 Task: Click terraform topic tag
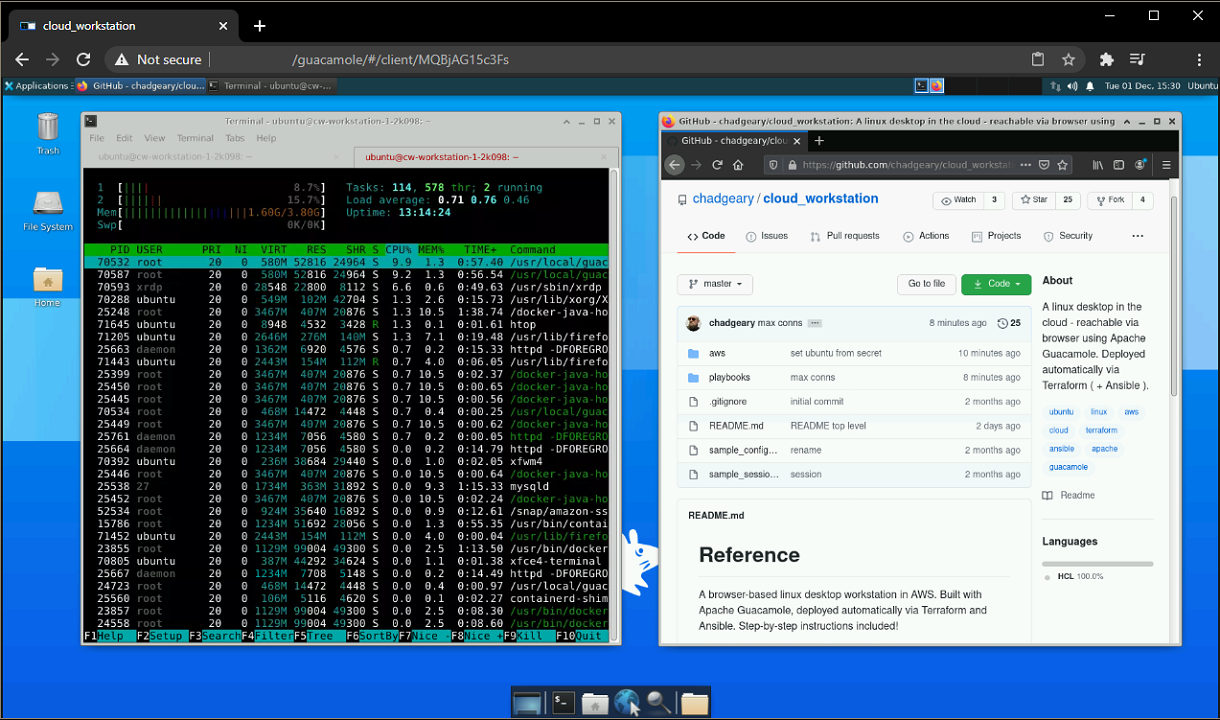pos(1101,430)
